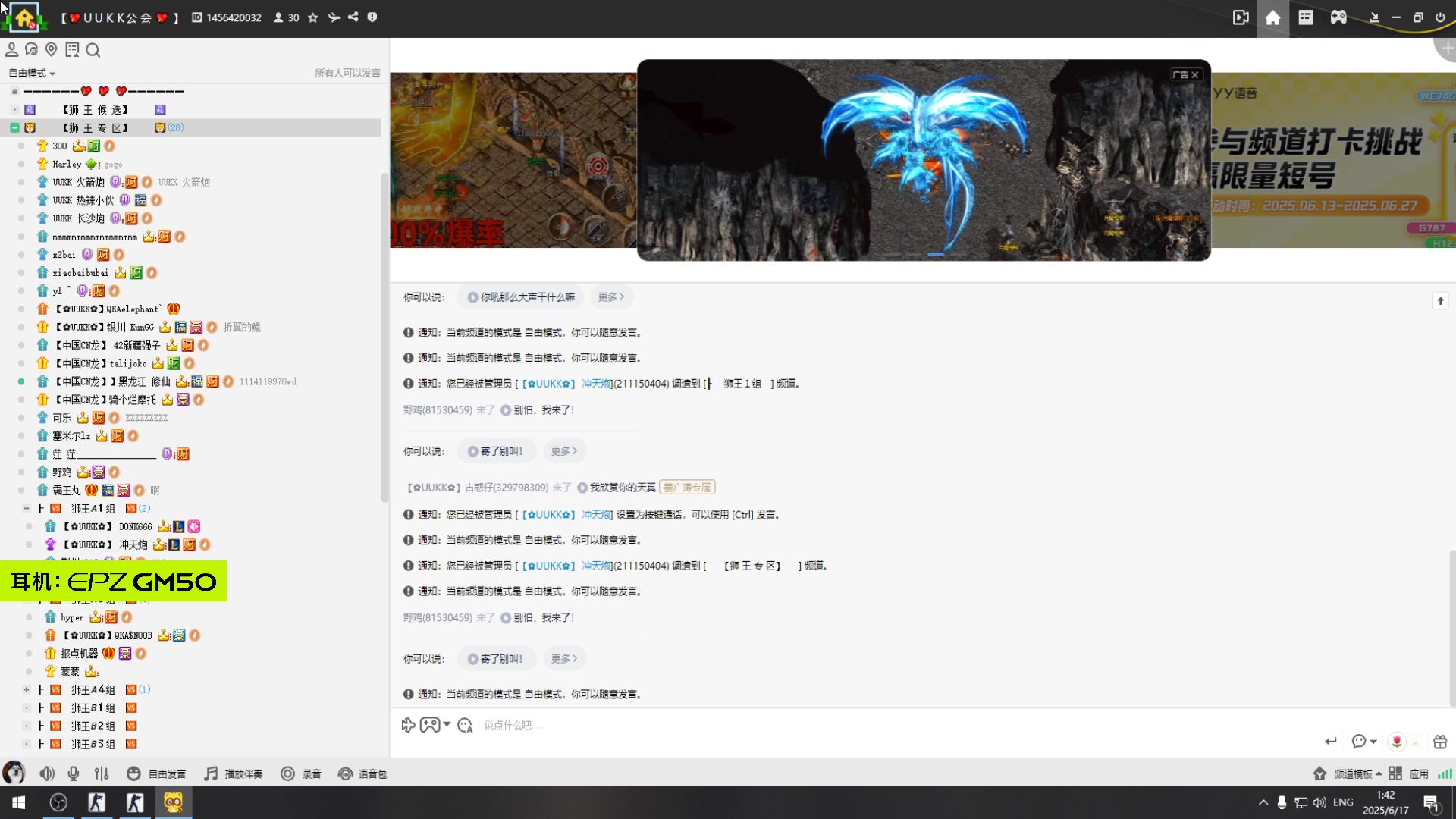Viewport: 1456px width, 819px height.
Task: Click the YY home house icon in title bar
Action: coord(1272,17)
